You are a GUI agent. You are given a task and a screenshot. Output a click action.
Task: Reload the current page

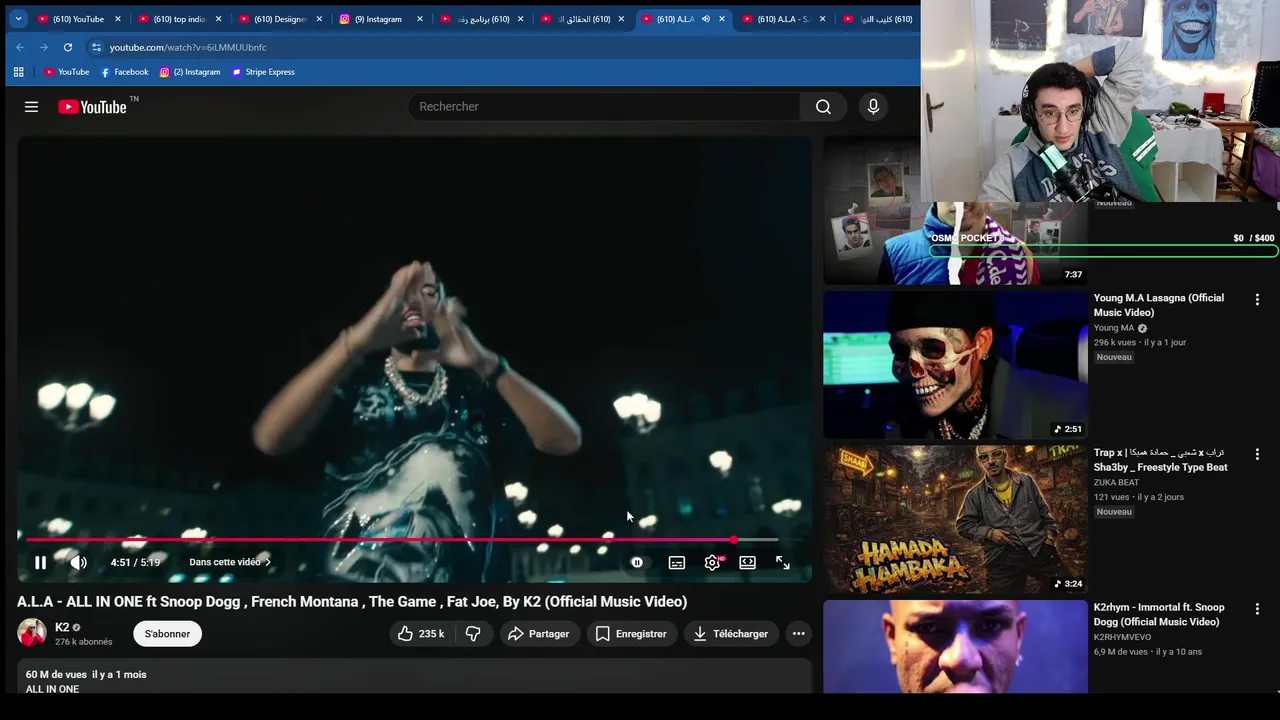(67, 47)
